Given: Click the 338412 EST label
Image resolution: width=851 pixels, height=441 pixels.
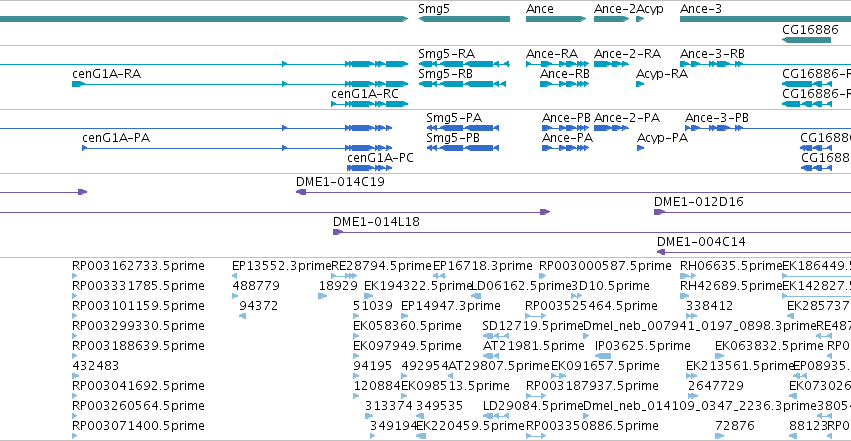Looking at the screenshot, I should point(709,306).
